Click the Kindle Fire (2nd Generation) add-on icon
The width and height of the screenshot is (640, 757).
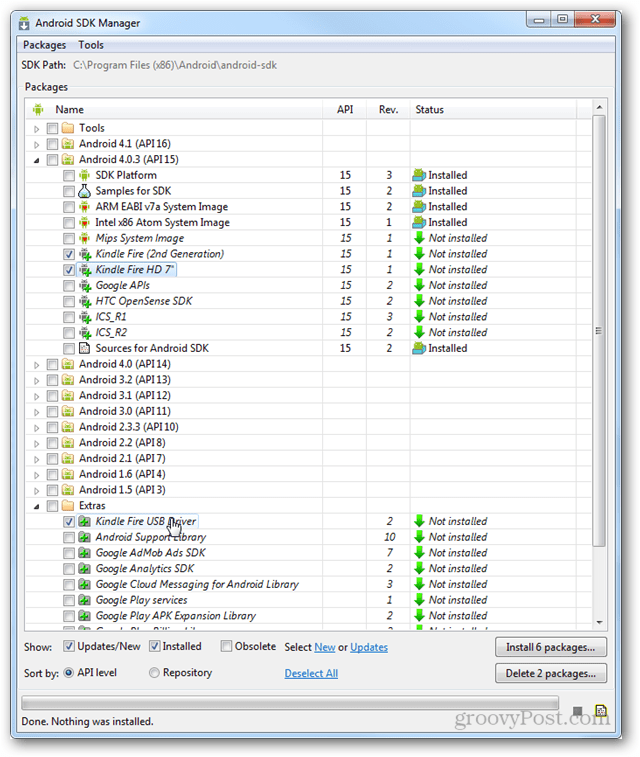pos(85,254)
